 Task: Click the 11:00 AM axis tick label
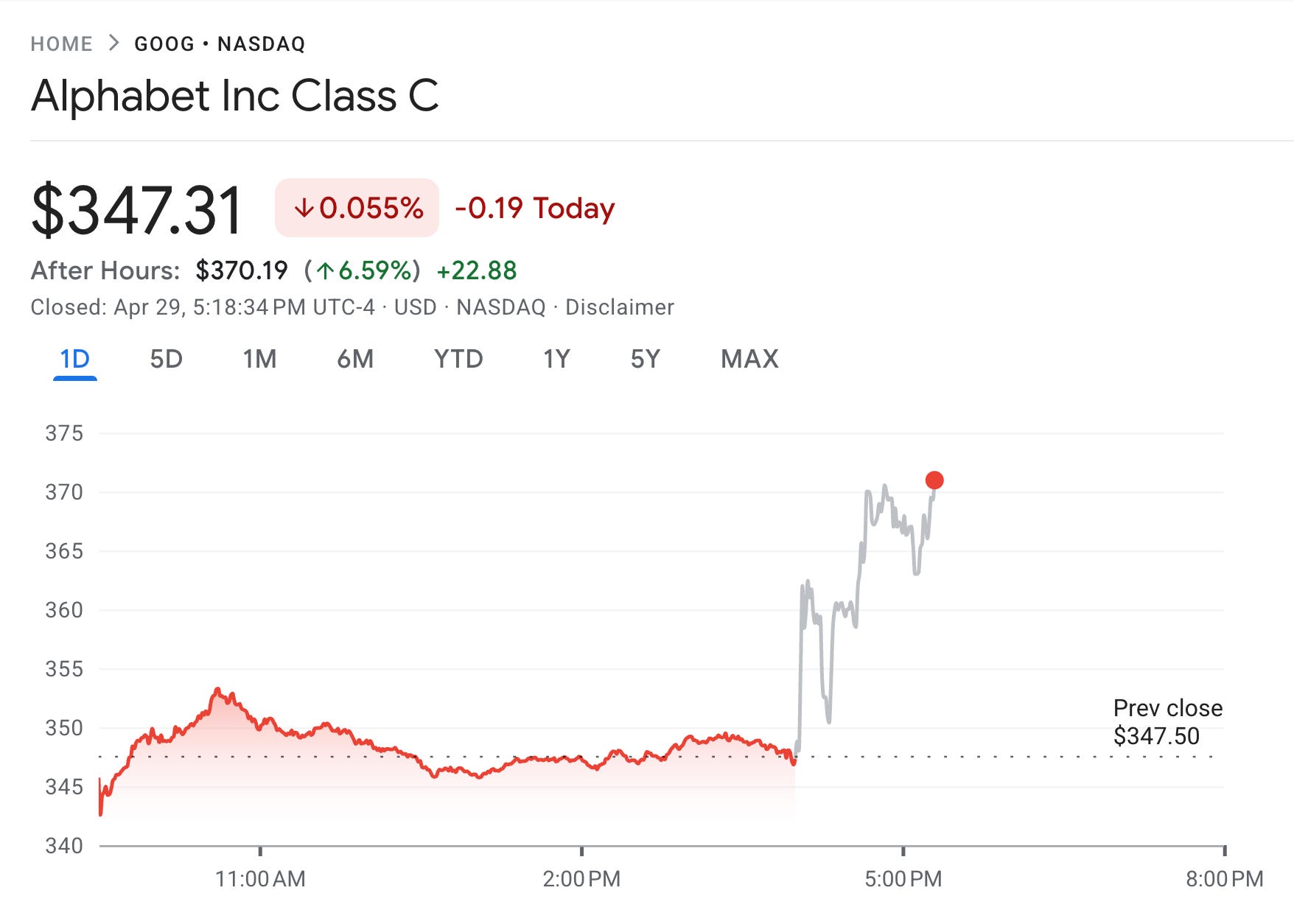point(260,879)
